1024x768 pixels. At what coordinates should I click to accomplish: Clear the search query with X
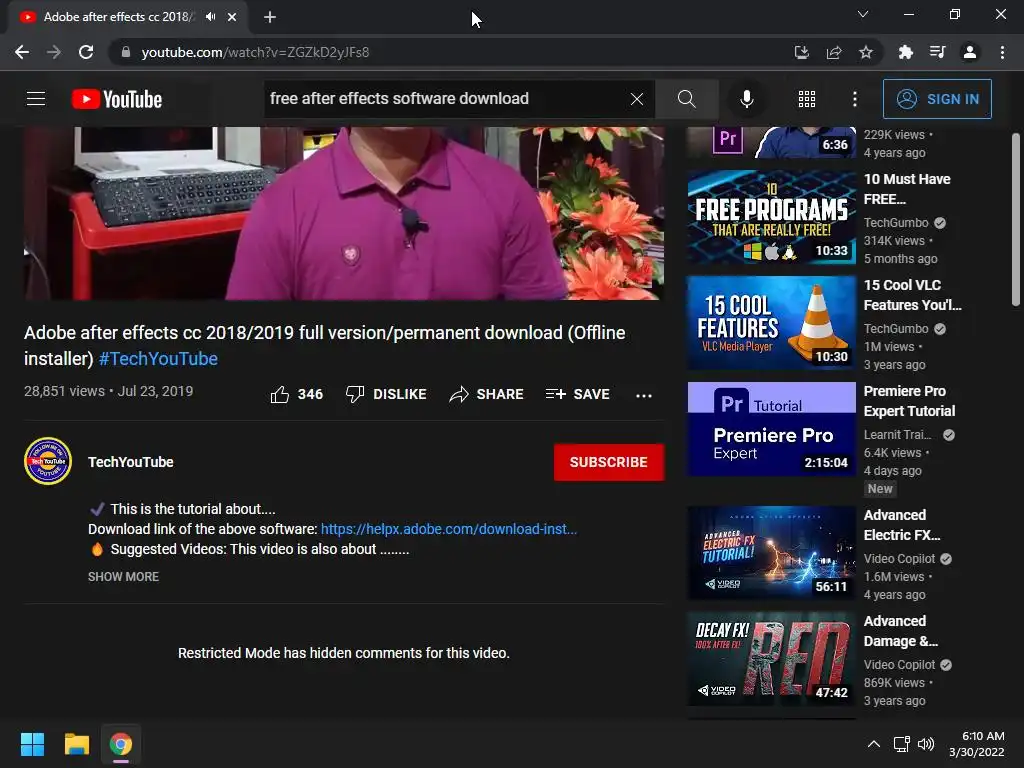point(637,99)
